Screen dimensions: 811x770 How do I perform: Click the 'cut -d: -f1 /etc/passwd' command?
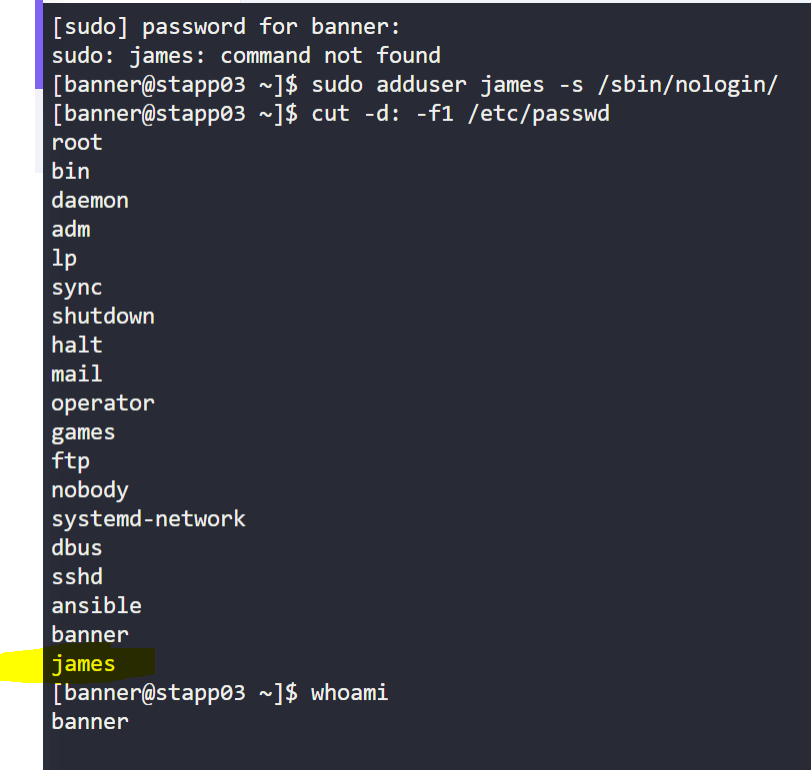pos(460,113)
